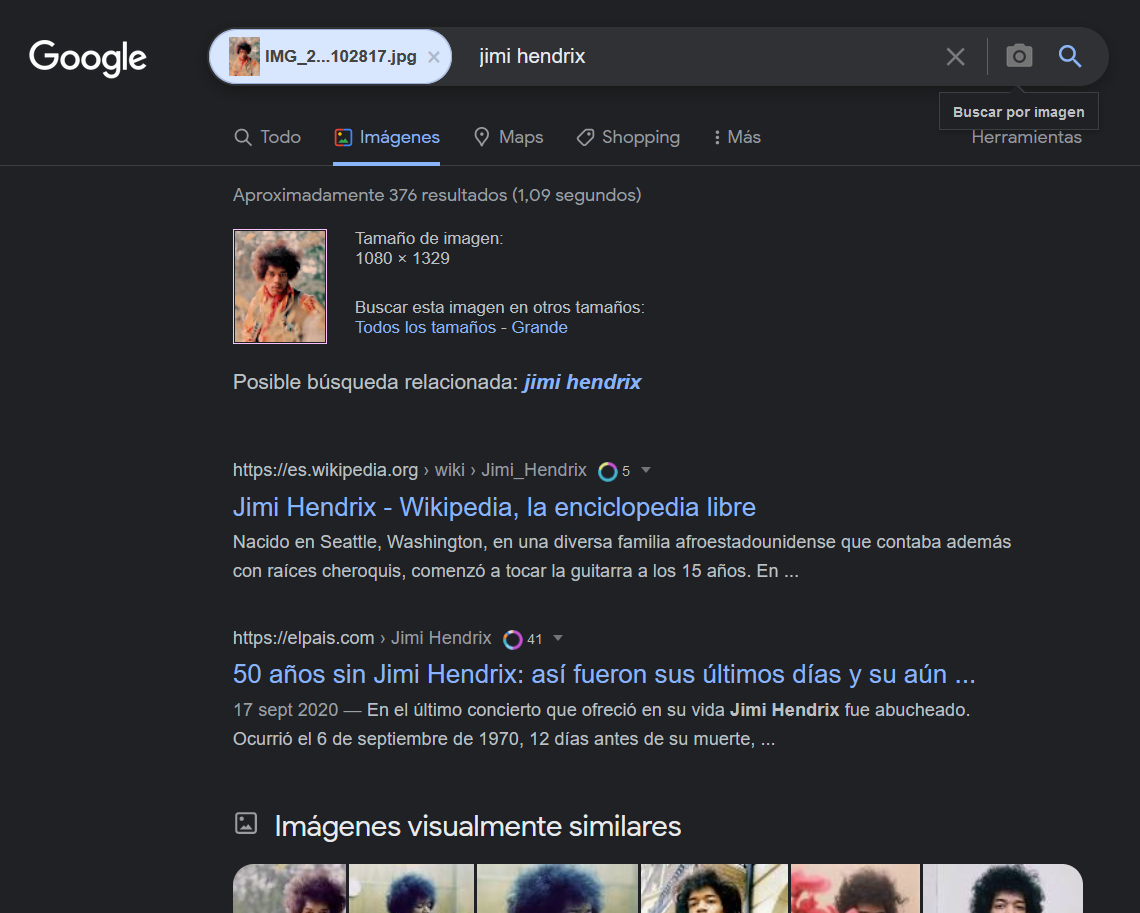Open the last similar image thumbnail
1140x913 pixels.
(x=1003, y=888)
